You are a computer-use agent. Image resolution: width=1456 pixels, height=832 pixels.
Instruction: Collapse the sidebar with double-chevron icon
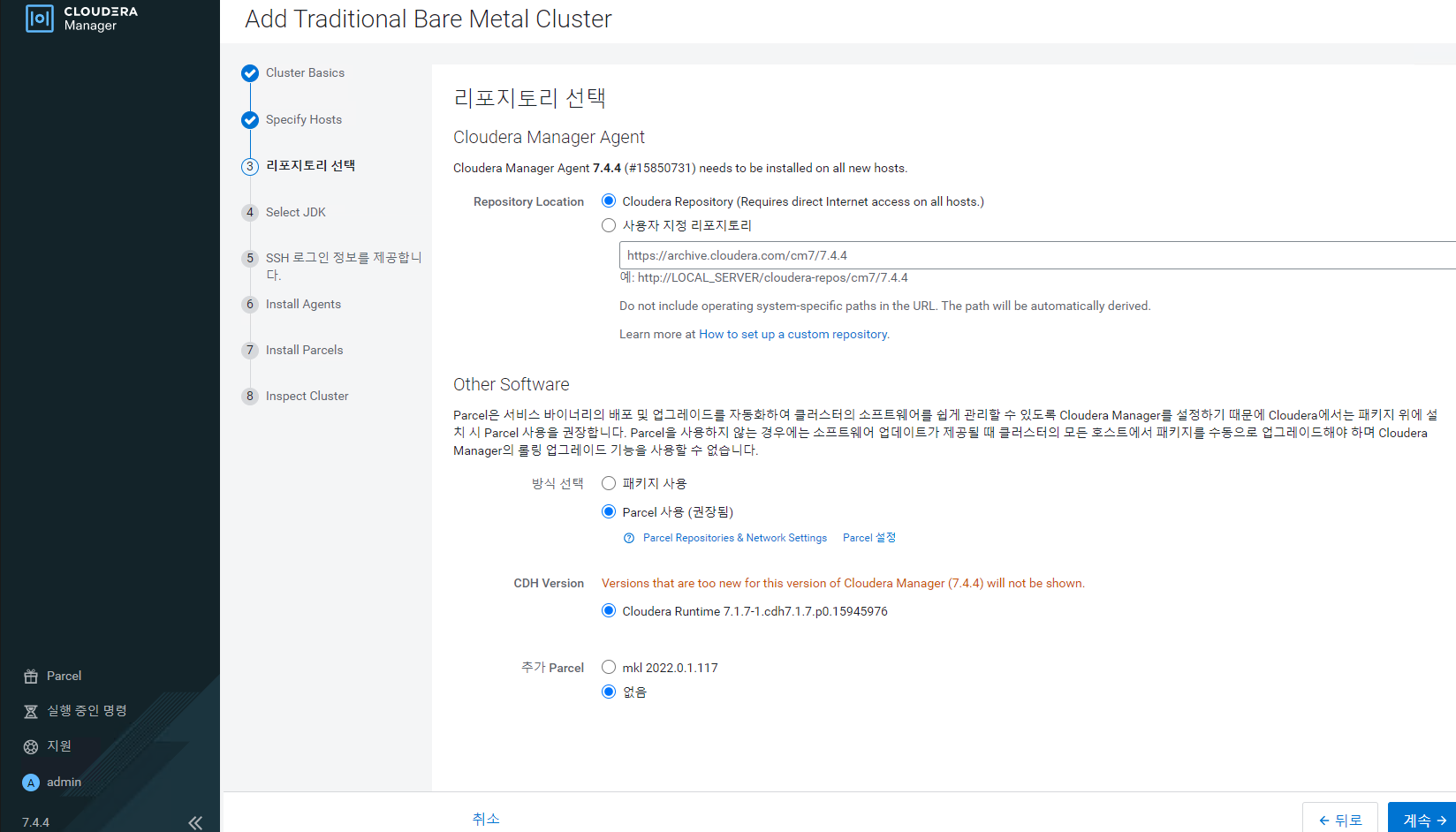pyautogui.click(x=195, y=822)
